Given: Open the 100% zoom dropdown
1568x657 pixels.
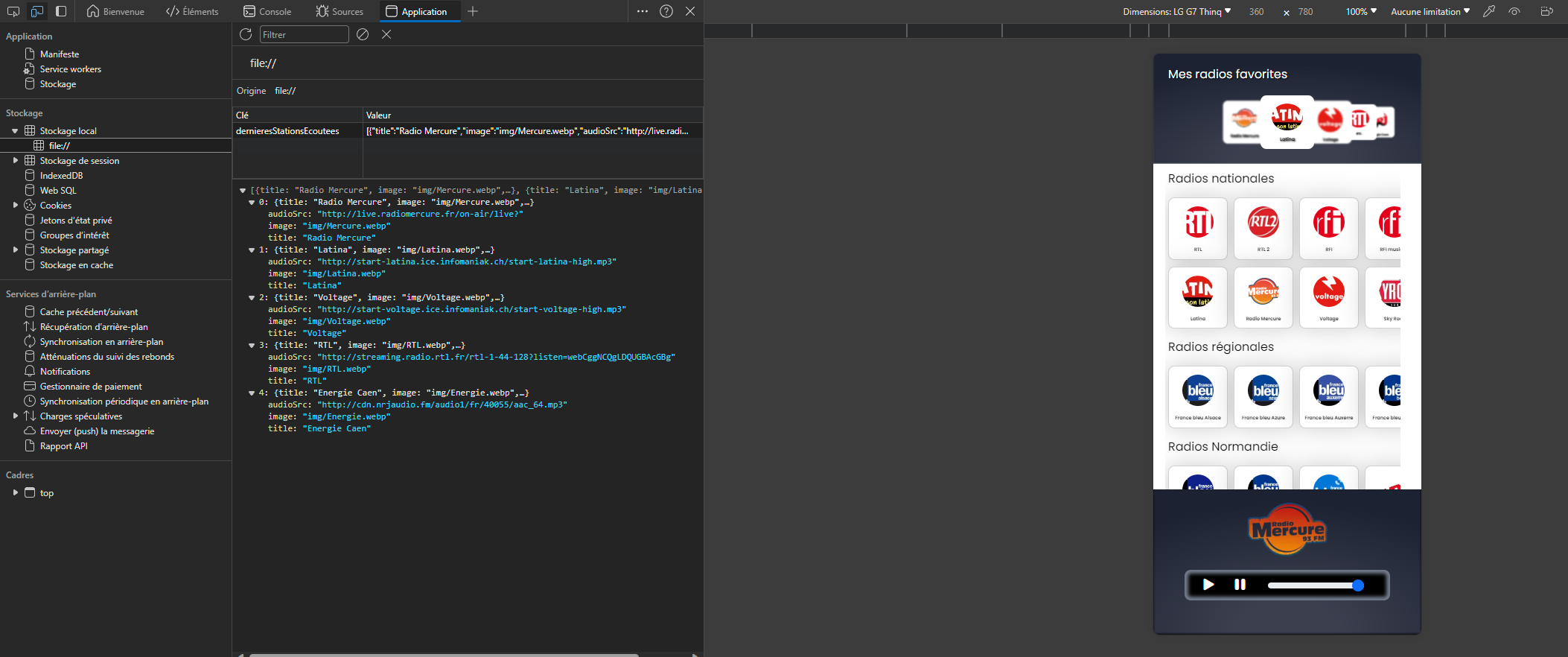Looking at the screenshot, I should tap(1361, 11).
